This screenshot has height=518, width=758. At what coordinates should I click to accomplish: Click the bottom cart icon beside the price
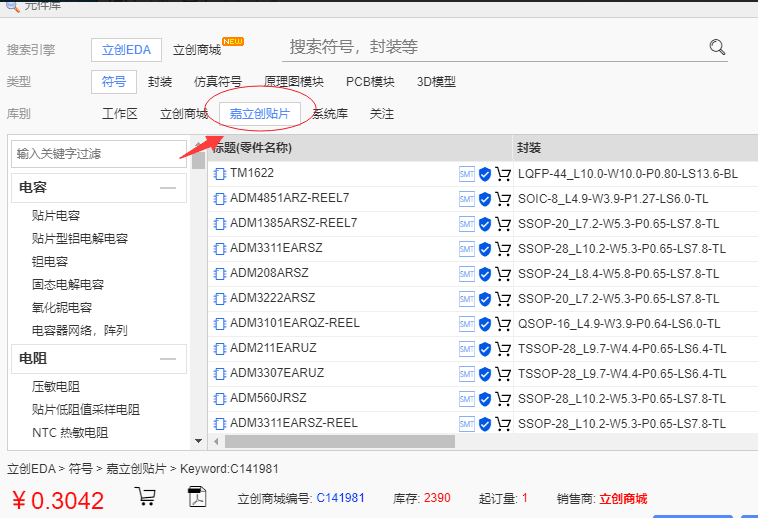[x=145, y=497]
